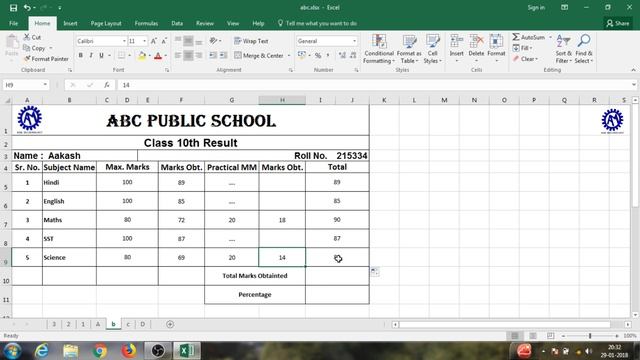Adjust the zoom slider in status bar
This screenshot has height=360, width=640.
[x=590, y=336]
